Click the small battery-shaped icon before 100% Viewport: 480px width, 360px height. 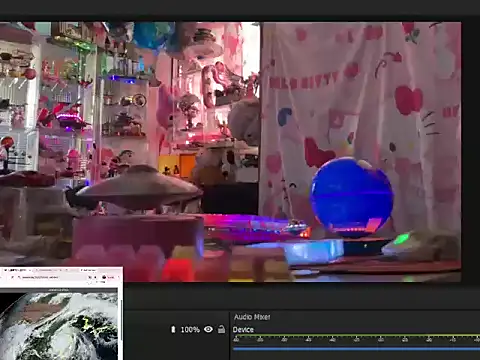pos(173,329)
